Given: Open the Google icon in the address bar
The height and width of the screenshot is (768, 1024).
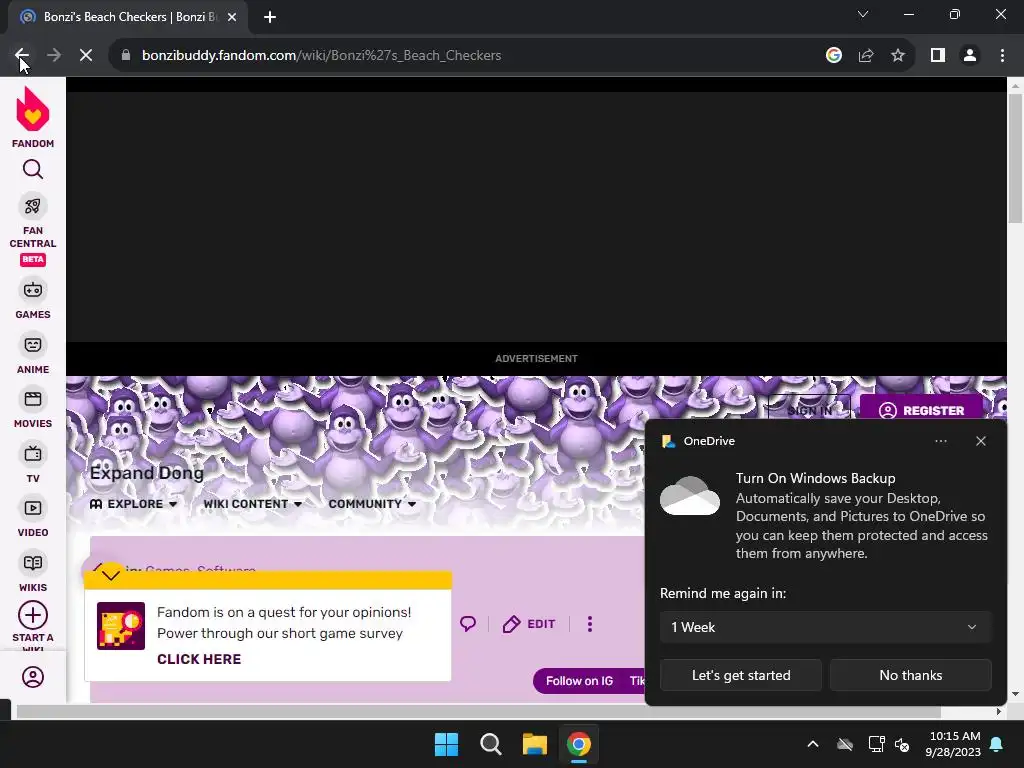Looking at the screenshot, I should [833, 56].
